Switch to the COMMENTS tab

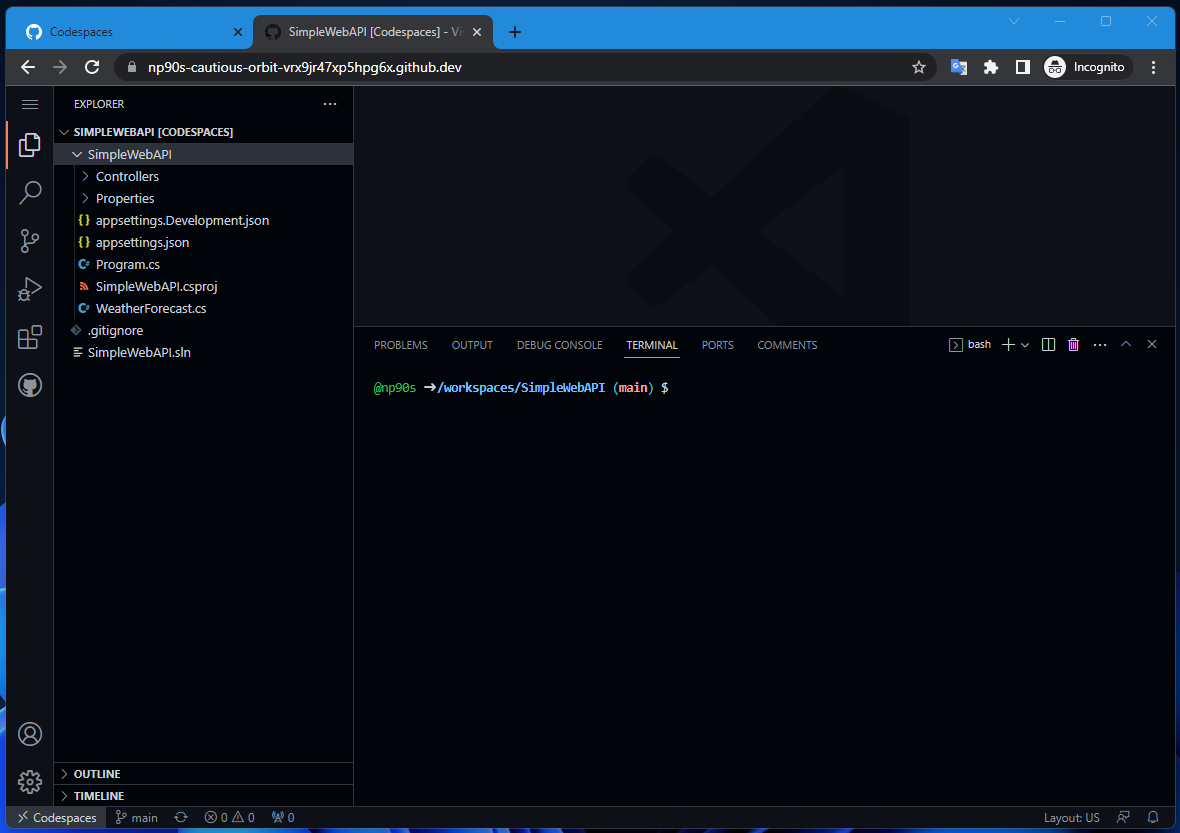click(787, 345)
